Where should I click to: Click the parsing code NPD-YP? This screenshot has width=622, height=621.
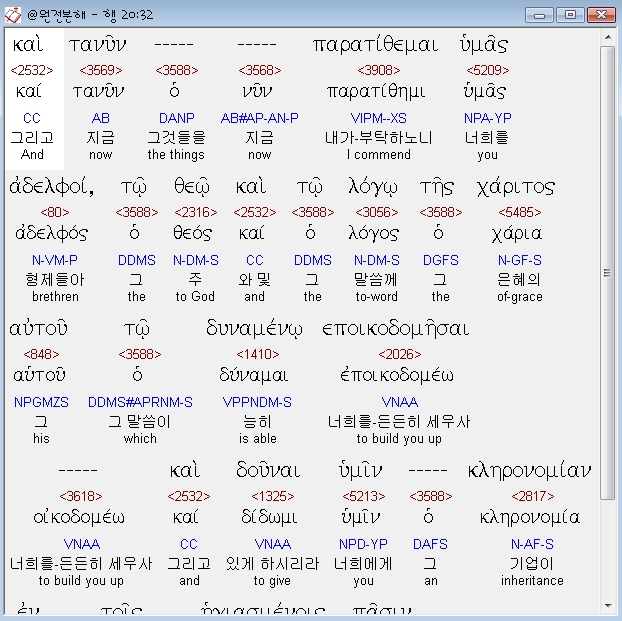[x=363, y=544]
